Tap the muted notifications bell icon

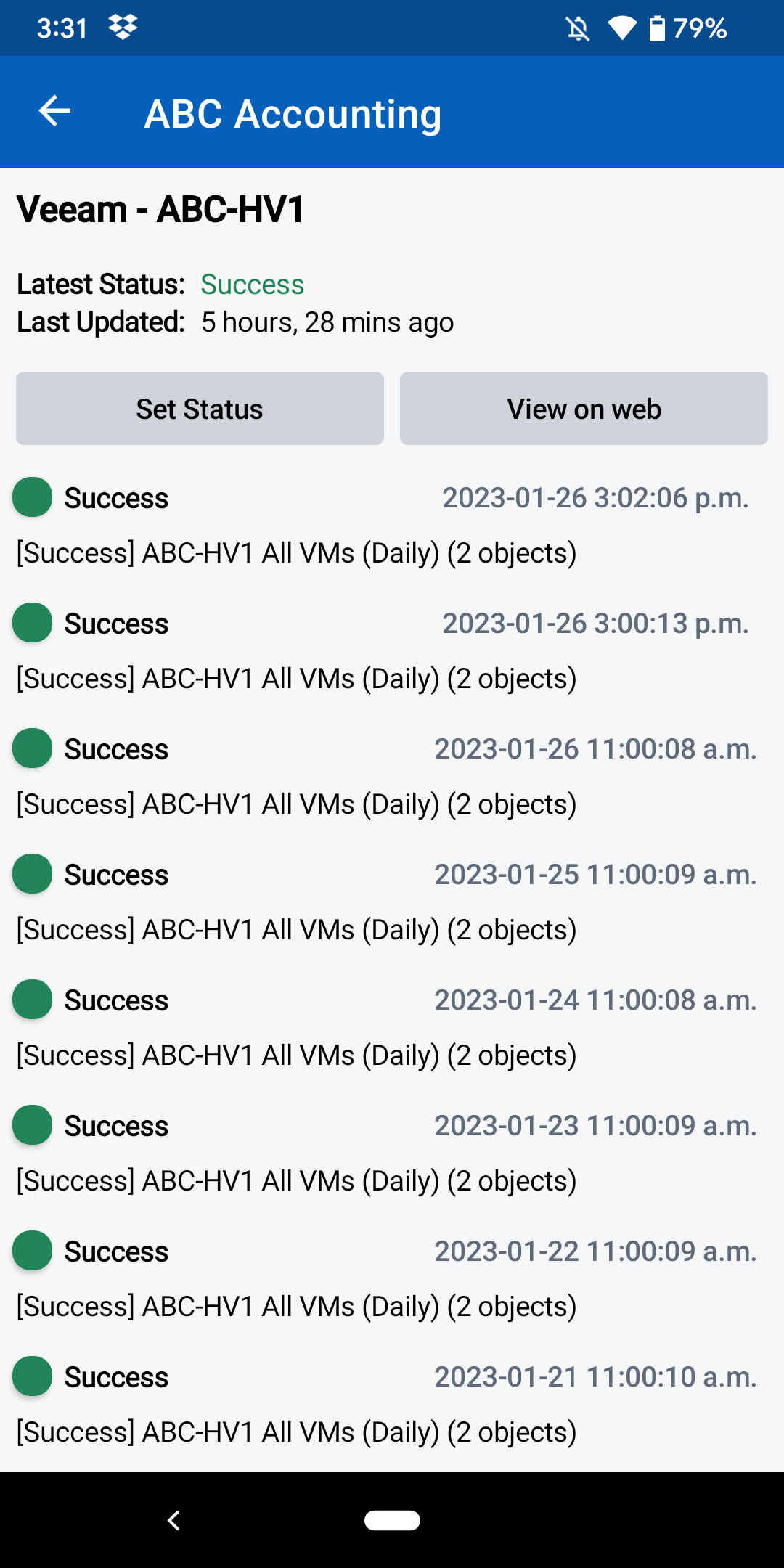578,29
